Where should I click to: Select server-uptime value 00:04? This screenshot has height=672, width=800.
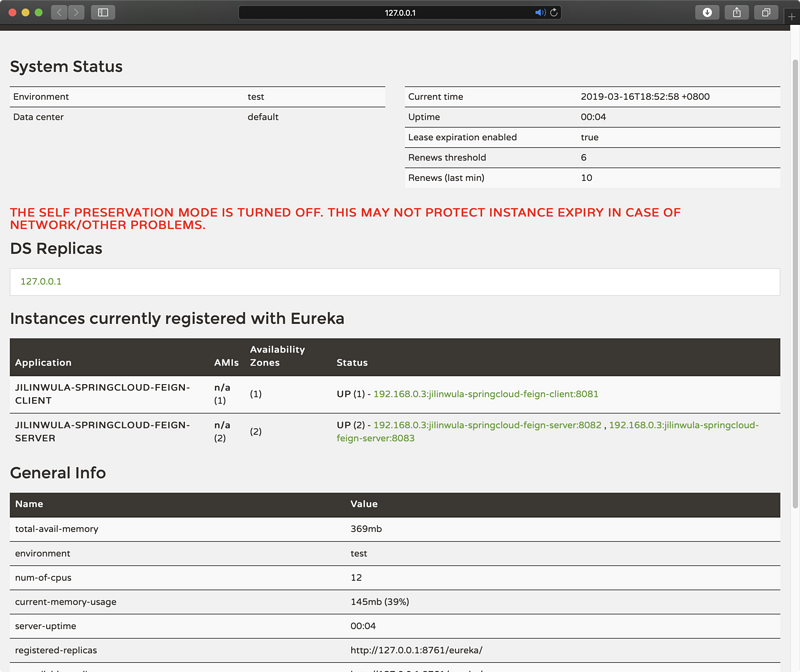[363, 626]
